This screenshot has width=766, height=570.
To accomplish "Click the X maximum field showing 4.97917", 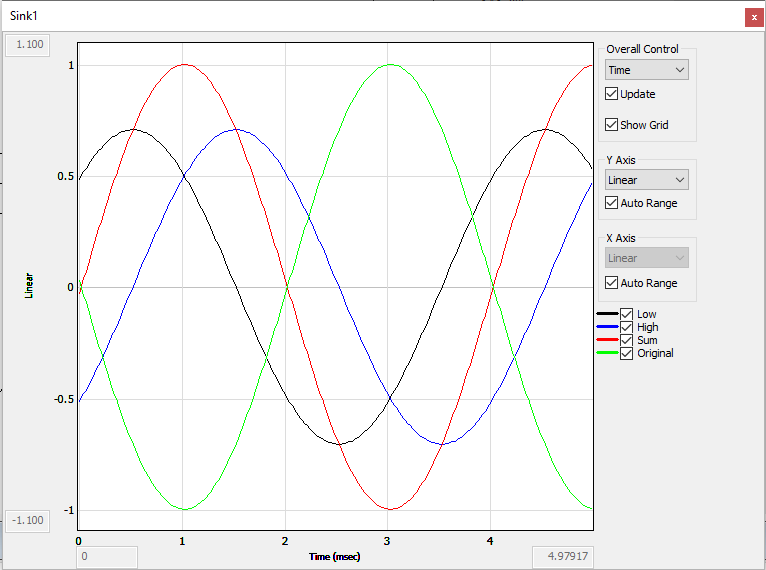I will [x=561, y=556].
